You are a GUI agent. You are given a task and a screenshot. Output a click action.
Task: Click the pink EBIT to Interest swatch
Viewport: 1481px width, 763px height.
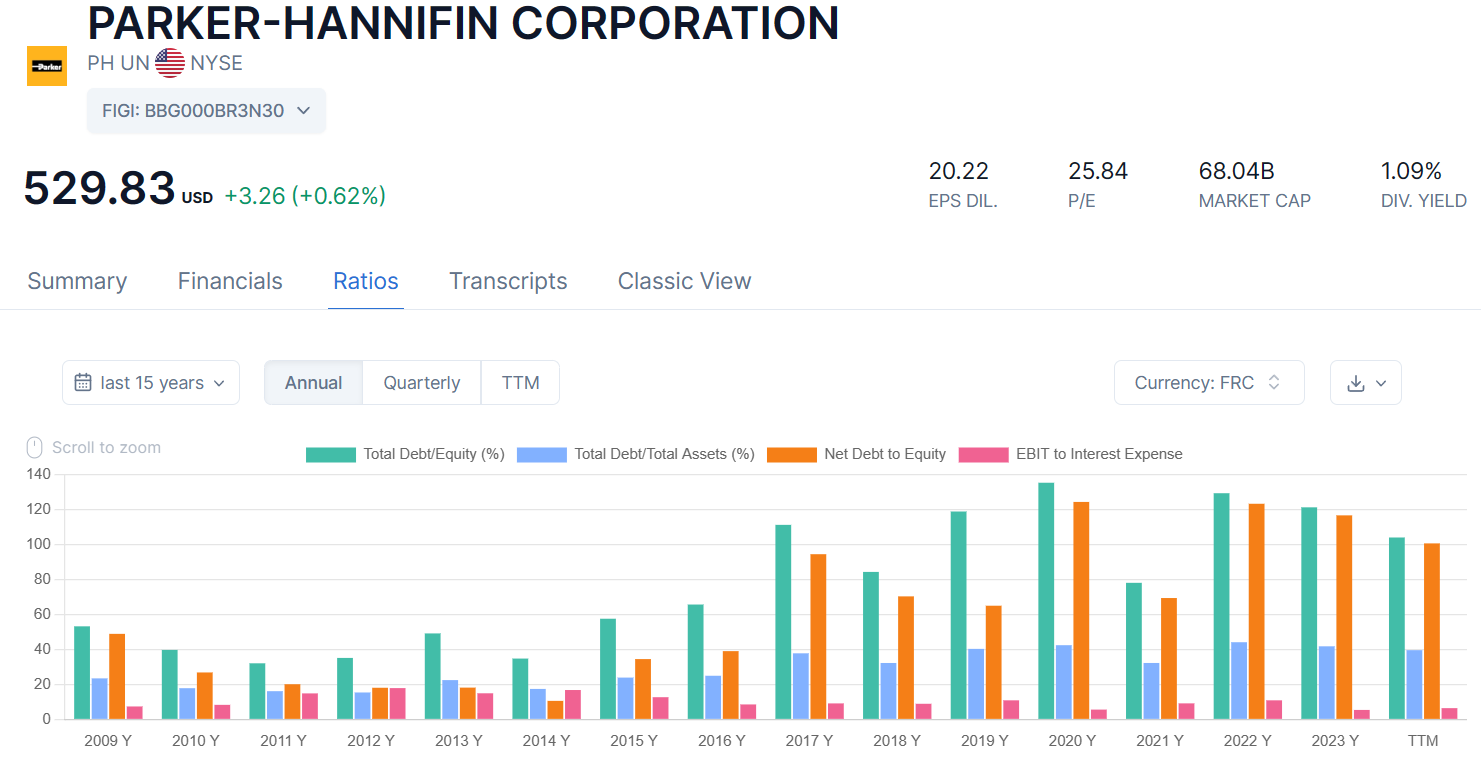point(983,454)
